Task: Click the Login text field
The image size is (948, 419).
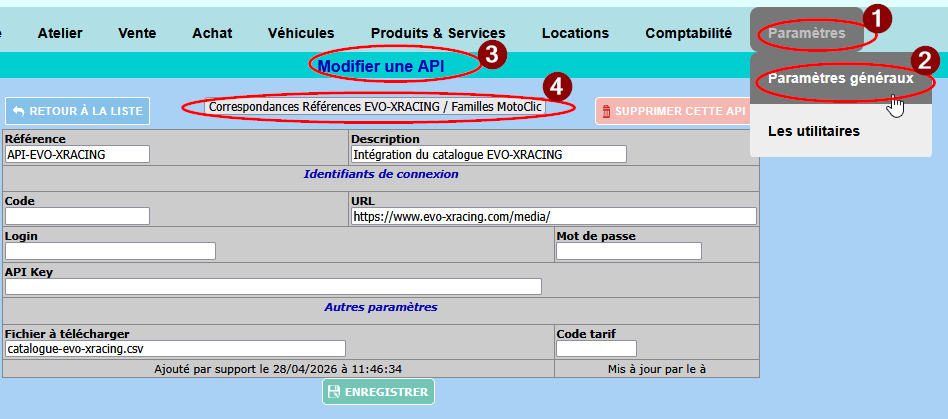Action: [110, 251]
